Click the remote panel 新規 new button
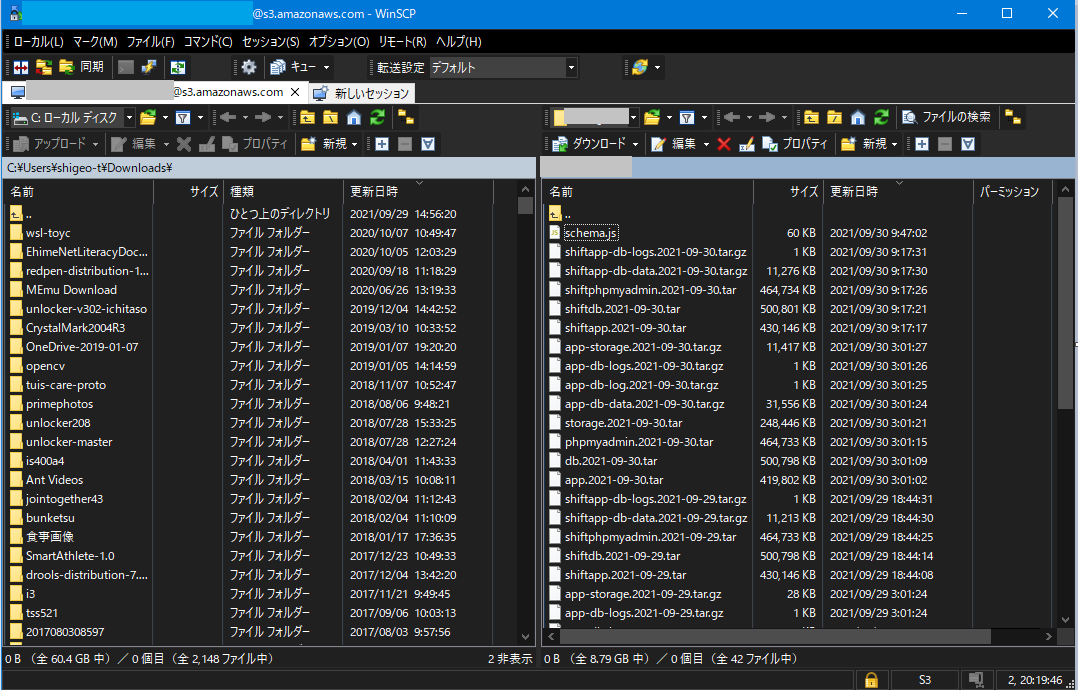Viewport: 1078px width, 690px height. point(864,144)
